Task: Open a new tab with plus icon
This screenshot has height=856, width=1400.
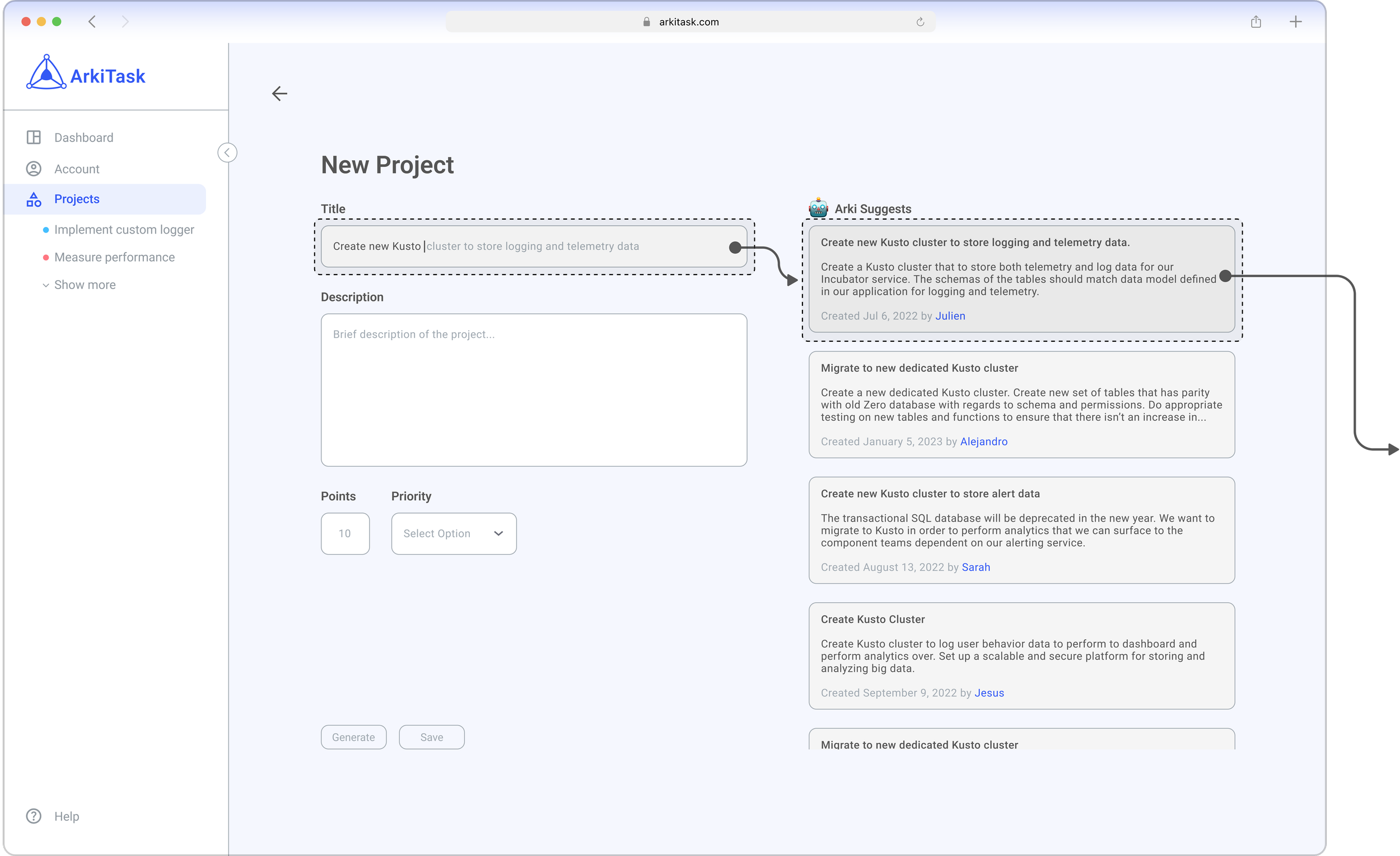Action: [1295, 22]
